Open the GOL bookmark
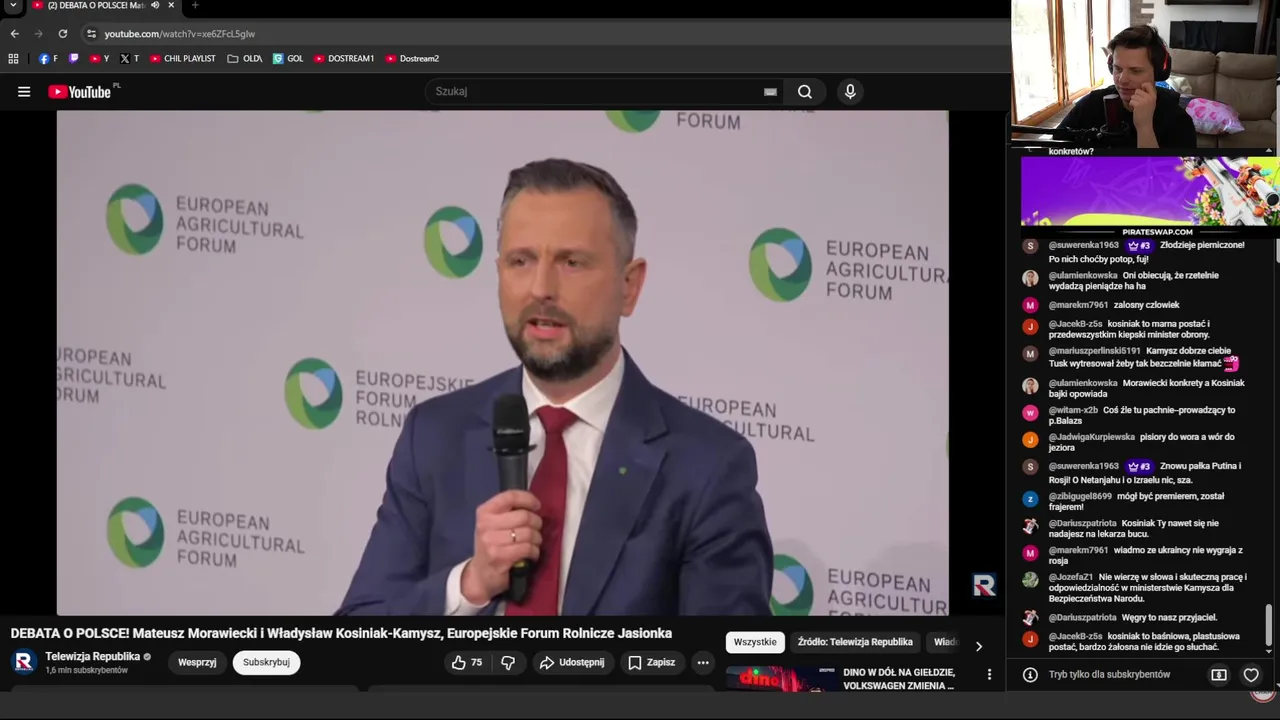The width and height of the screenshot is (1280, 720). coord(288,59)
